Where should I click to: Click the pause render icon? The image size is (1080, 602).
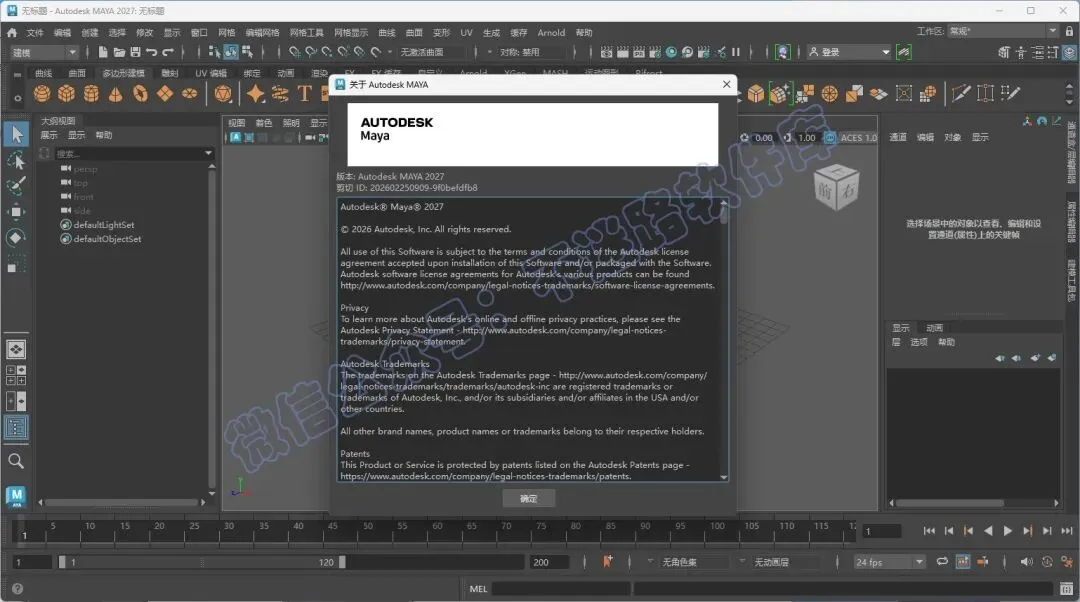(736, 52)
